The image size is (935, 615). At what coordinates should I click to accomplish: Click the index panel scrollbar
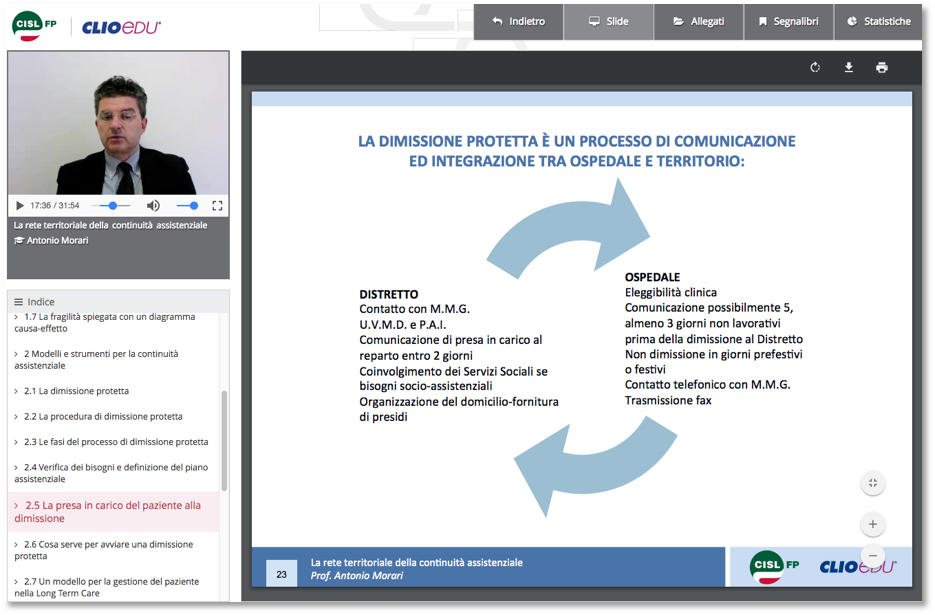(224, 440)
